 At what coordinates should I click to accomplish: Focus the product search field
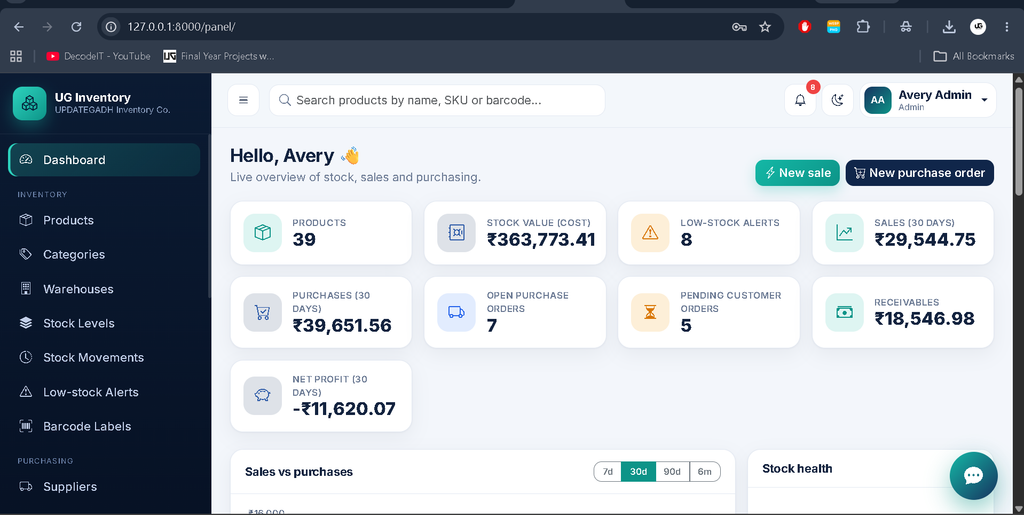point(437,100)
